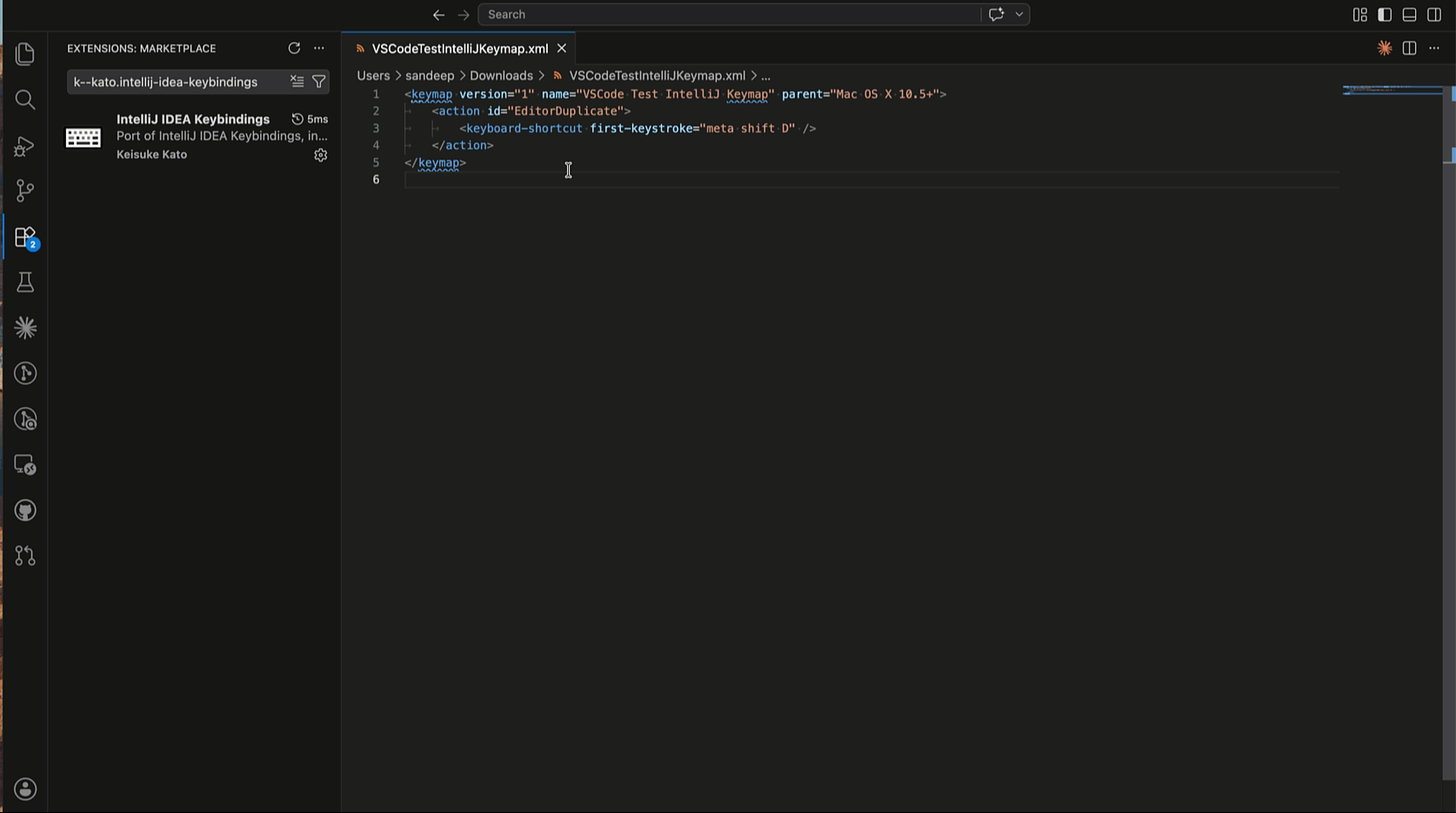Image resolution: width=1456 pixels, height=813 pixels.
Task: Open the GitHub icon view in activity bar
Action: coord(25,510)
